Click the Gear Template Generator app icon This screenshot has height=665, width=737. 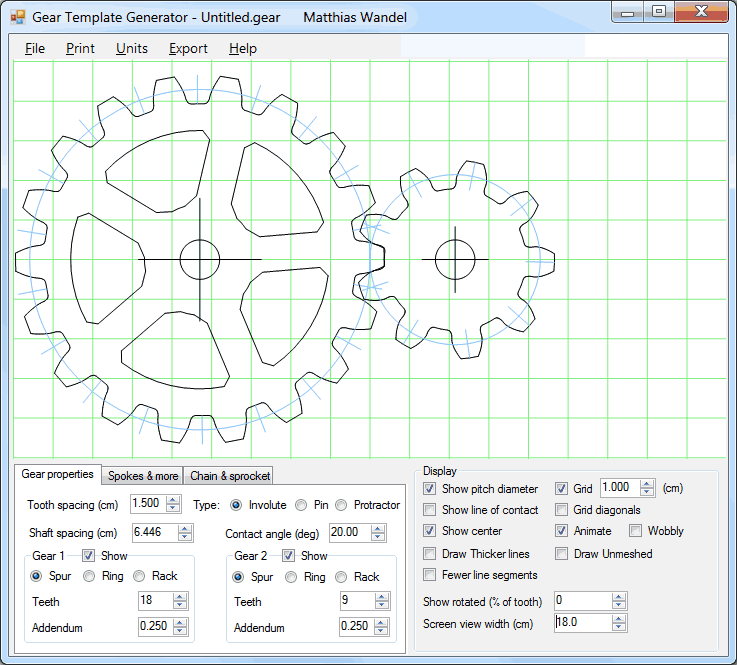[18, 17]
